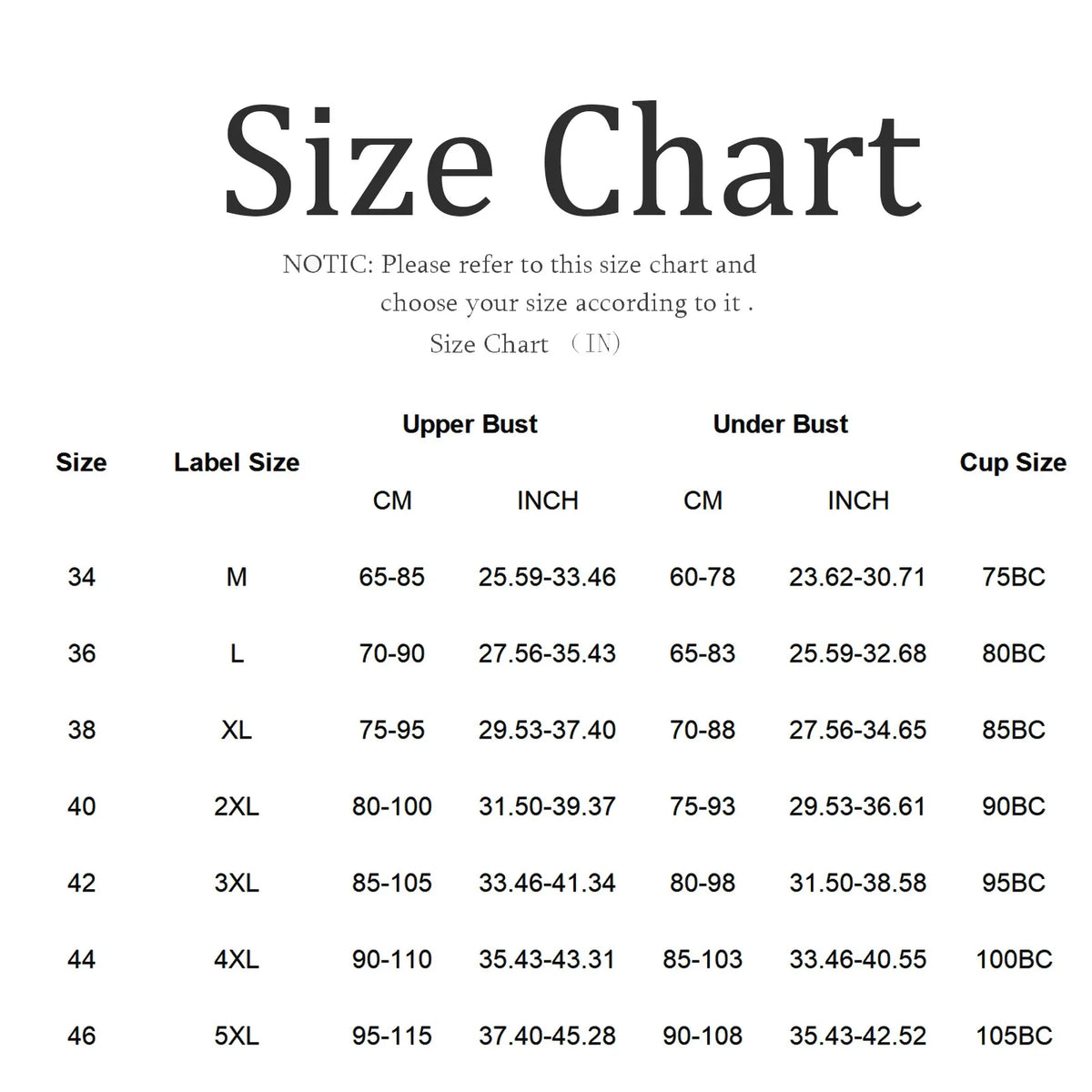Select the 75BC cup size cell

(x=1014, y=577)
